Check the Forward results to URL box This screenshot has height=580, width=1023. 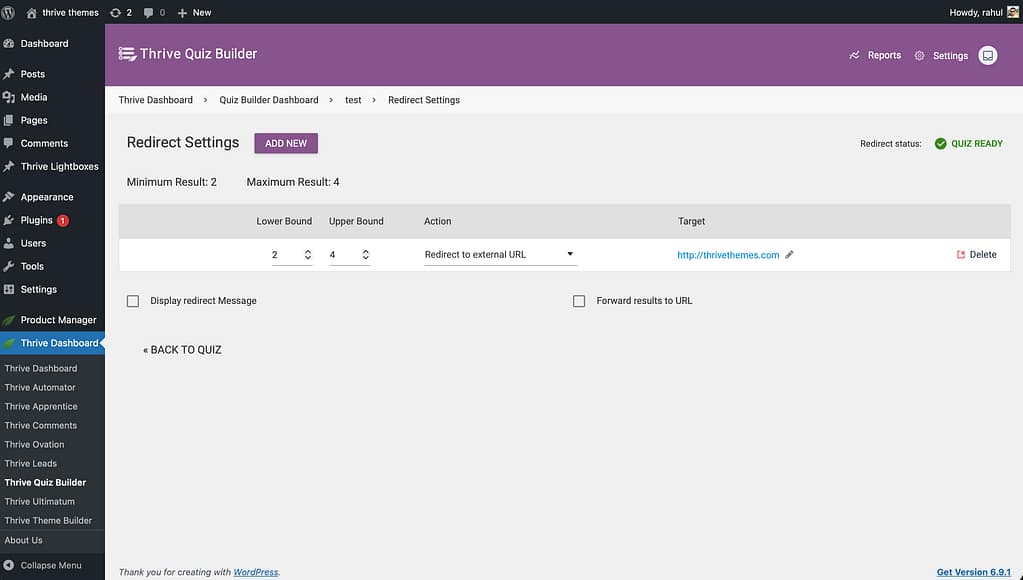click(x=579, y=301)
